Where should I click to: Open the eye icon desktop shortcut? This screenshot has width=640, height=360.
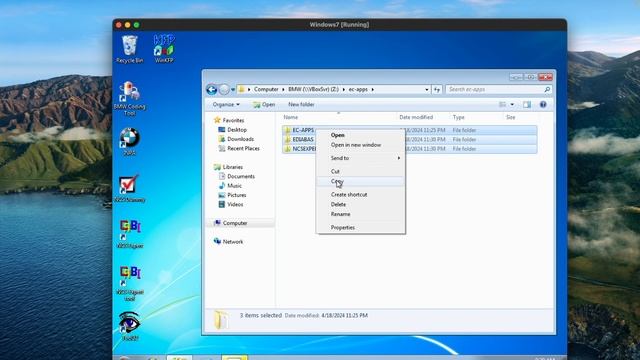129,326
